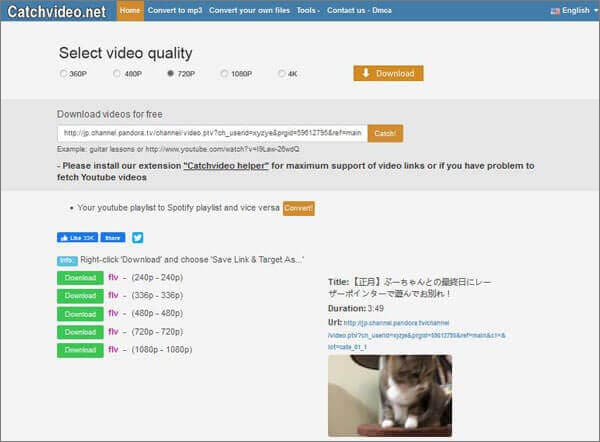This screenshot has width=600, height=442.
Task: Open the English language dropdown
Action: [575, 11]
